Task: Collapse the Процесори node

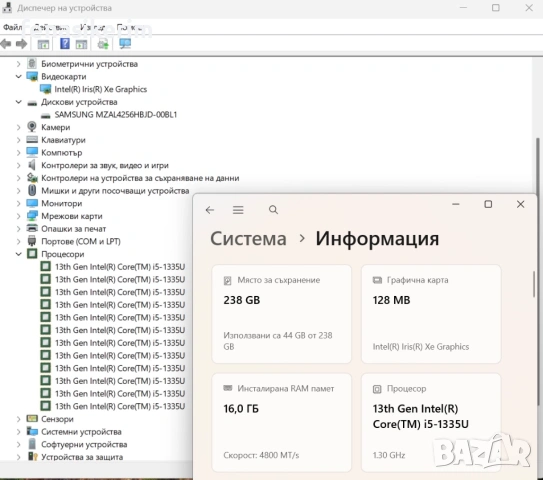Action: [18, 254]
